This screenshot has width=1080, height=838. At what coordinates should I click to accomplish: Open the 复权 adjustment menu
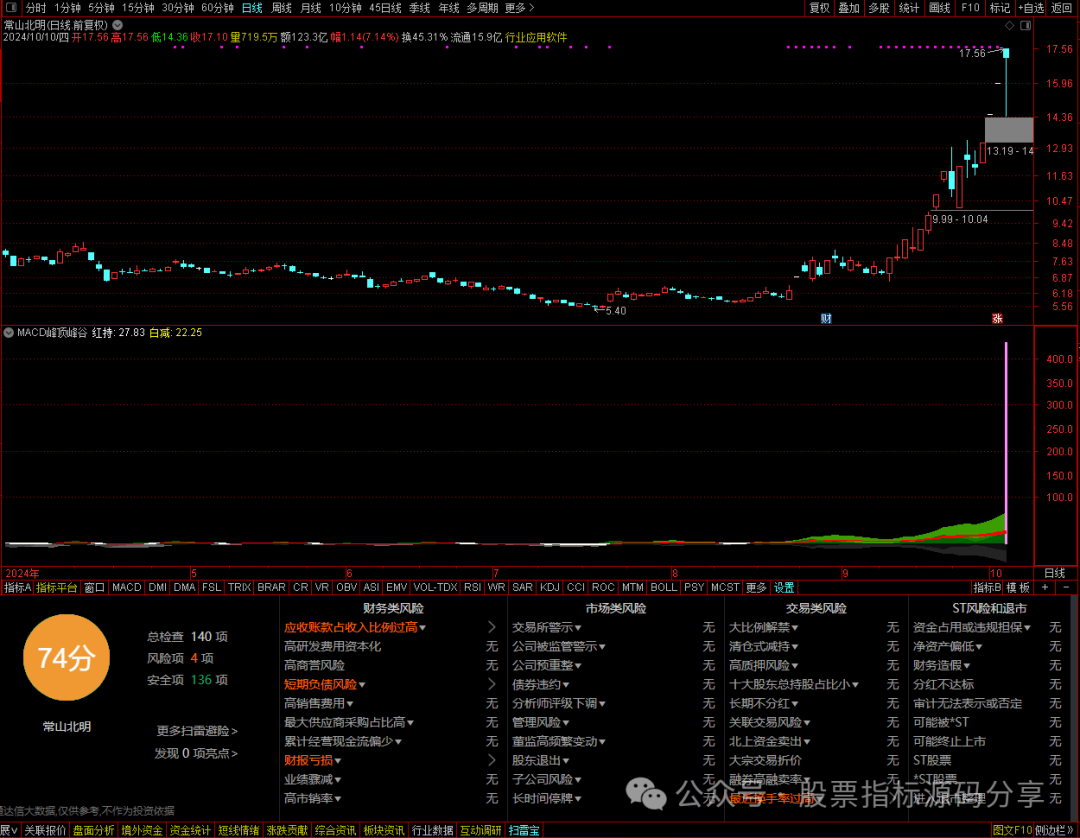820,8
